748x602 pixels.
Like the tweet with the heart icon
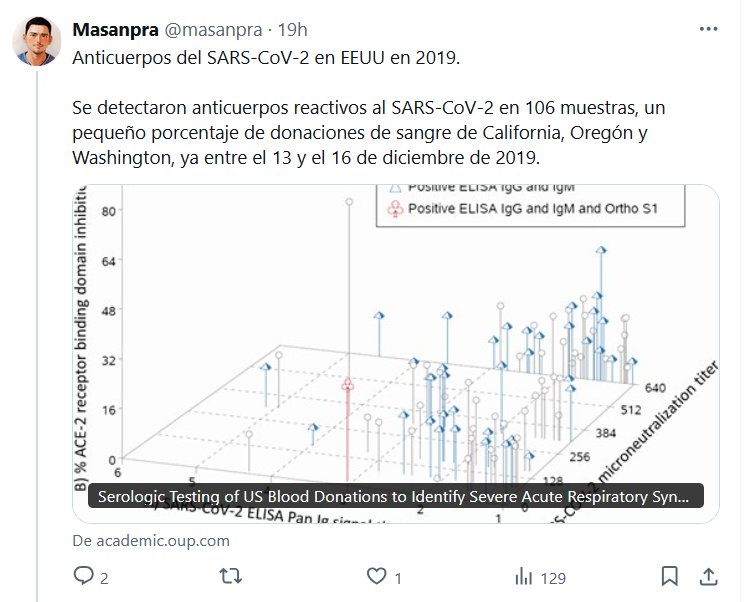click(x=376, y=576)
